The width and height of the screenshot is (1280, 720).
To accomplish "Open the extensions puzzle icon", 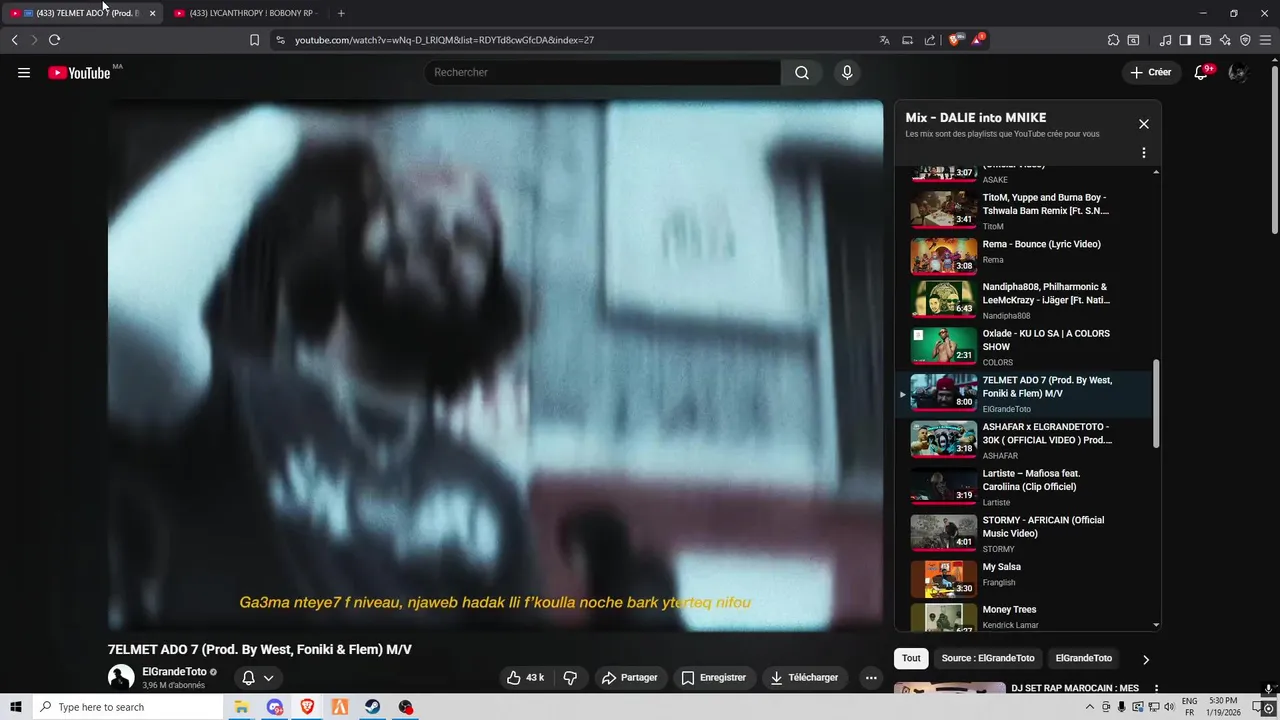I will pyautogui.click(x=1113, y=40).
